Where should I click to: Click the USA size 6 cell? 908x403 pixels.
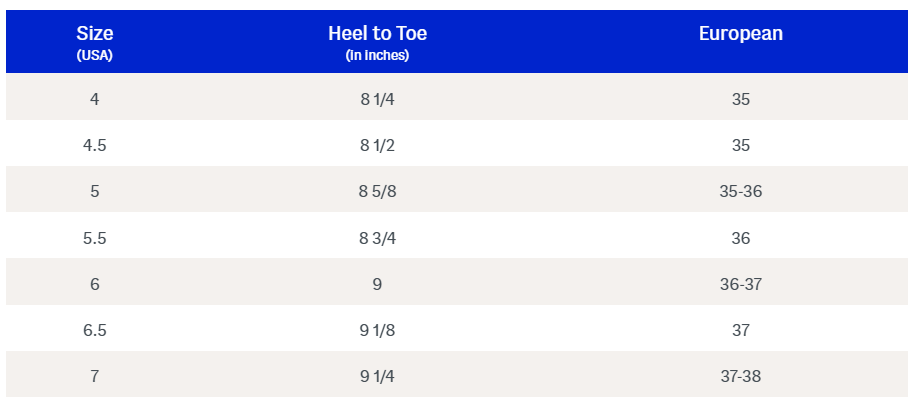[95, 284]
